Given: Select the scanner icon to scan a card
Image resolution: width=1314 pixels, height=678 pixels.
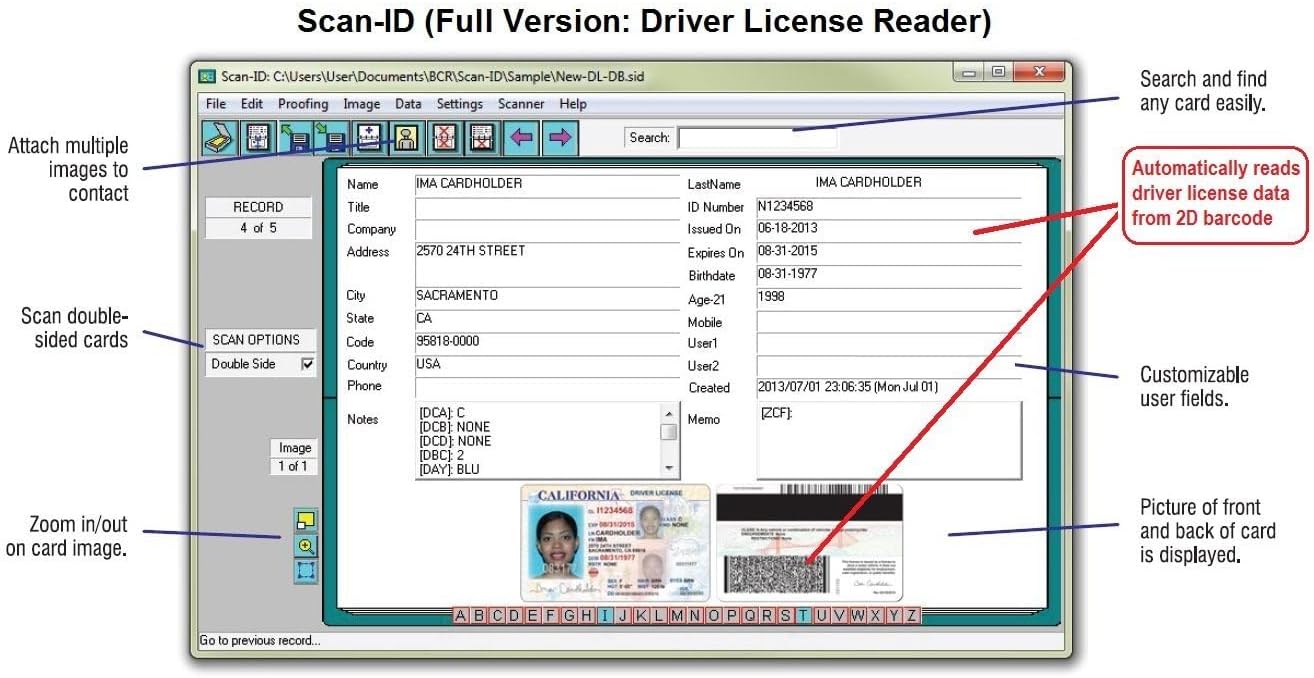Looking at the screenshot, I should [x=218, y=137].
